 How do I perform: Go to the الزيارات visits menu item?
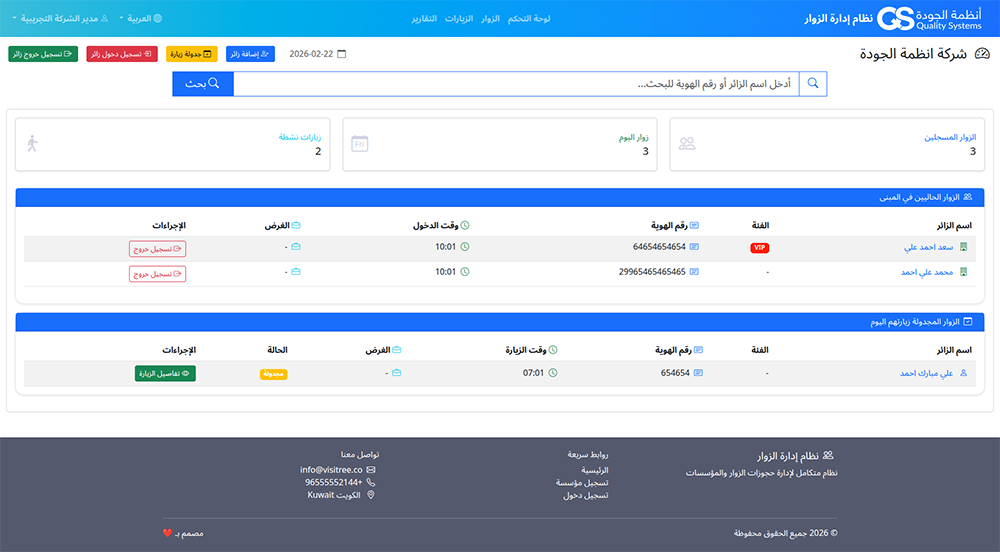[458, 19]
